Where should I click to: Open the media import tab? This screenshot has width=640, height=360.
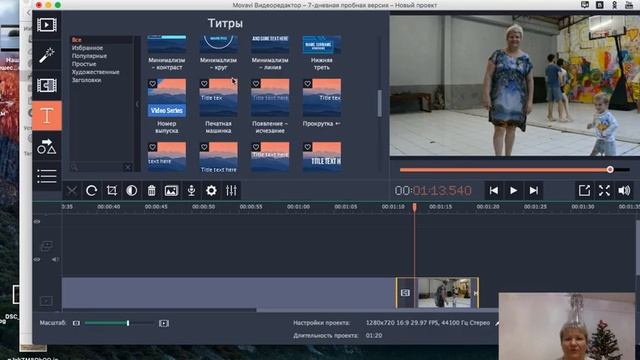click(47, 25)
